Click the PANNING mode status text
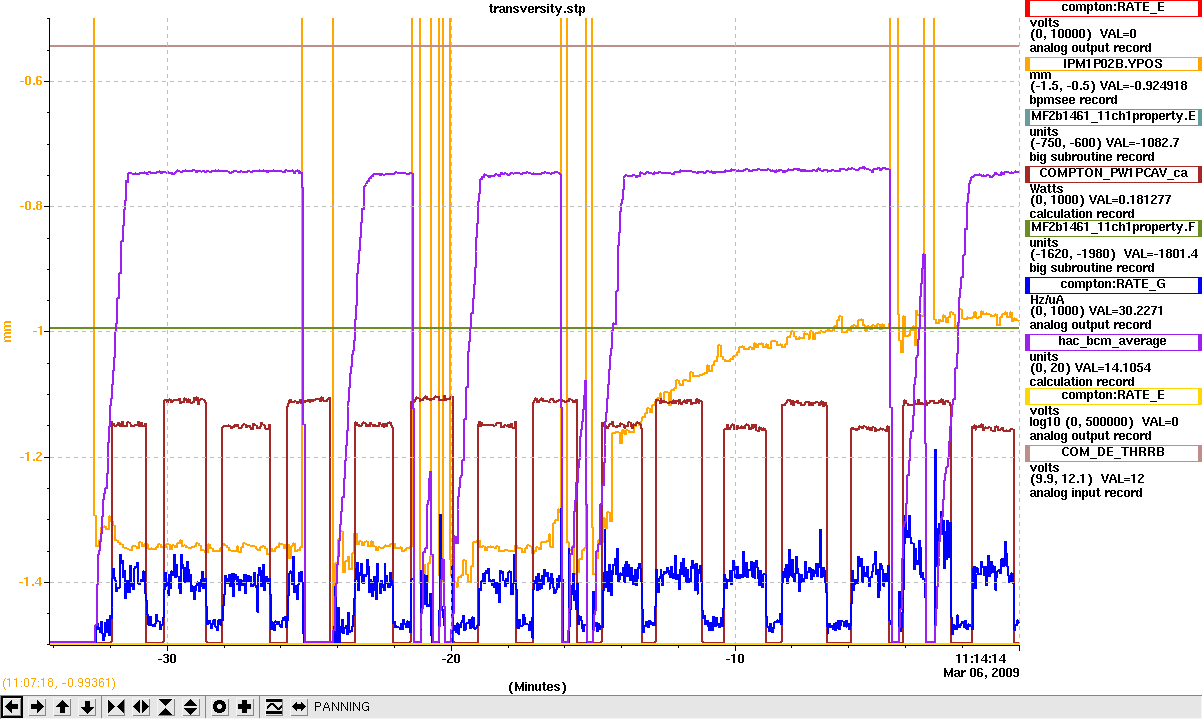This screenshot has height=719, width=1202. click(342, 707)
